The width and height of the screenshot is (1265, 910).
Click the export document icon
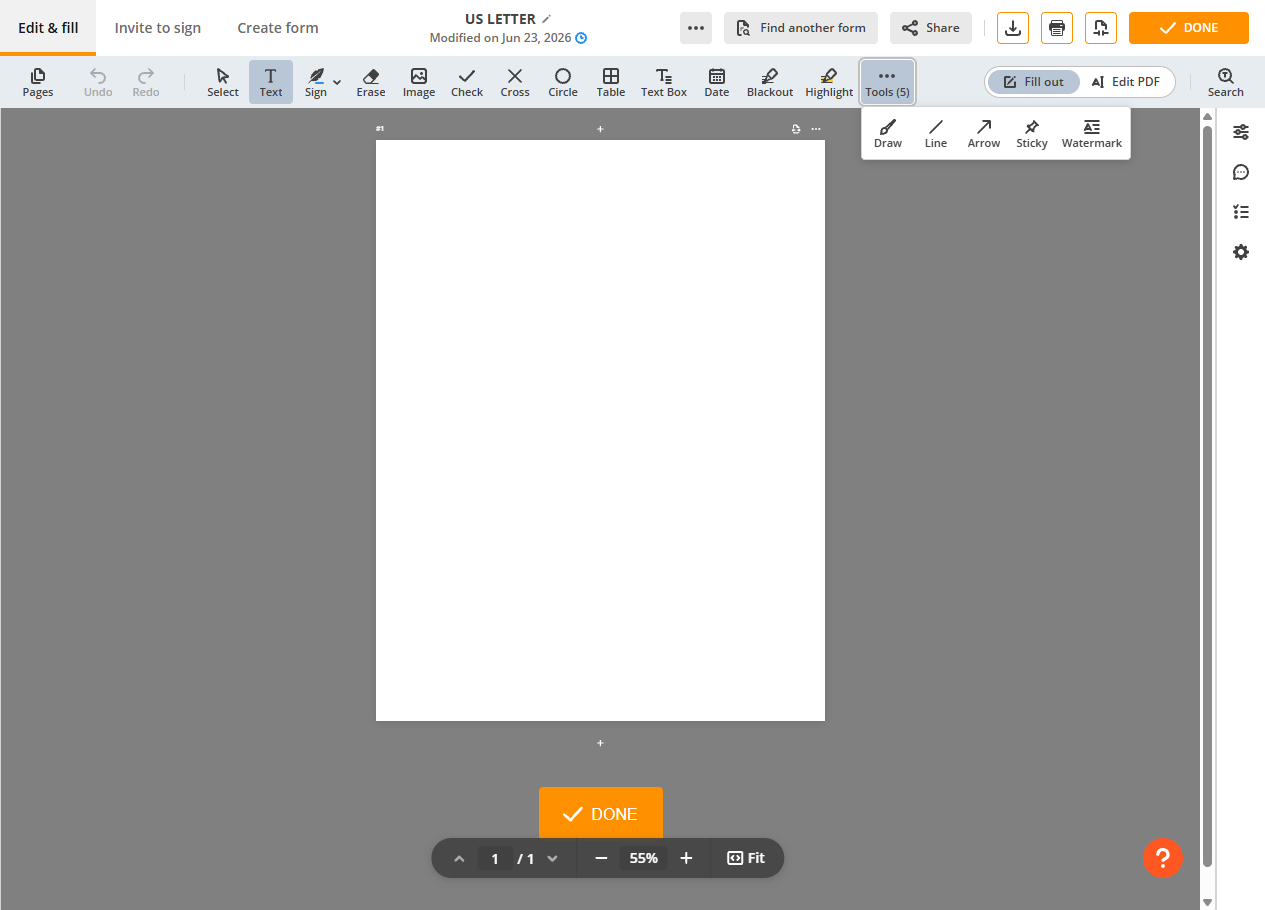pyautogui.click(x=1101, y=28)
